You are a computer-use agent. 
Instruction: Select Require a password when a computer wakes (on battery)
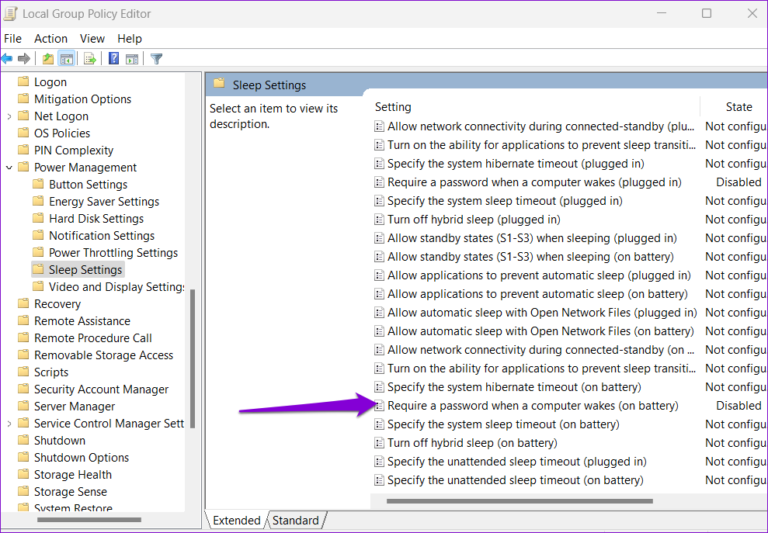coord(533,406)
